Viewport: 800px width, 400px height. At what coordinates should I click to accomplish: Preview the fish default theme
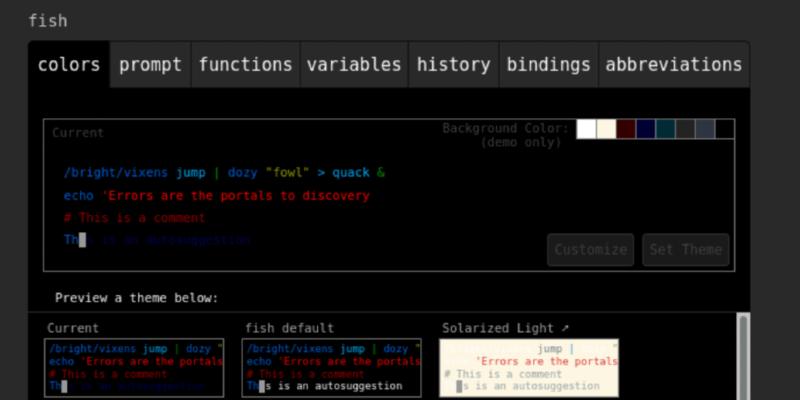(x=333, y=367)
